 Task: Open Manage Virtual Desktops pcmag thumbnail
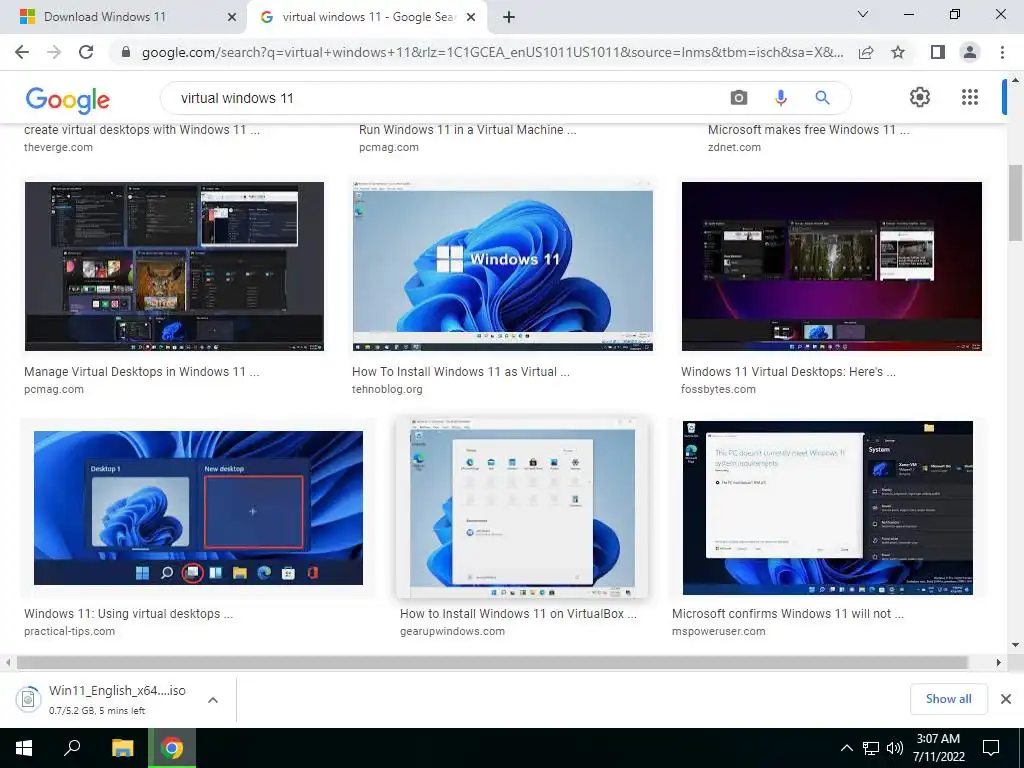click(x=174, y=266)
